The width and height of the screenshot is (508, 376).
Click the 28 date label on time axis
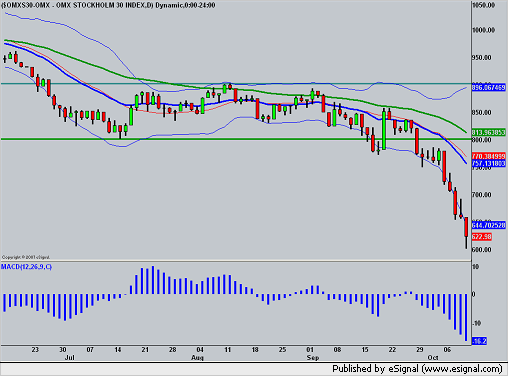tap(172, 350)
